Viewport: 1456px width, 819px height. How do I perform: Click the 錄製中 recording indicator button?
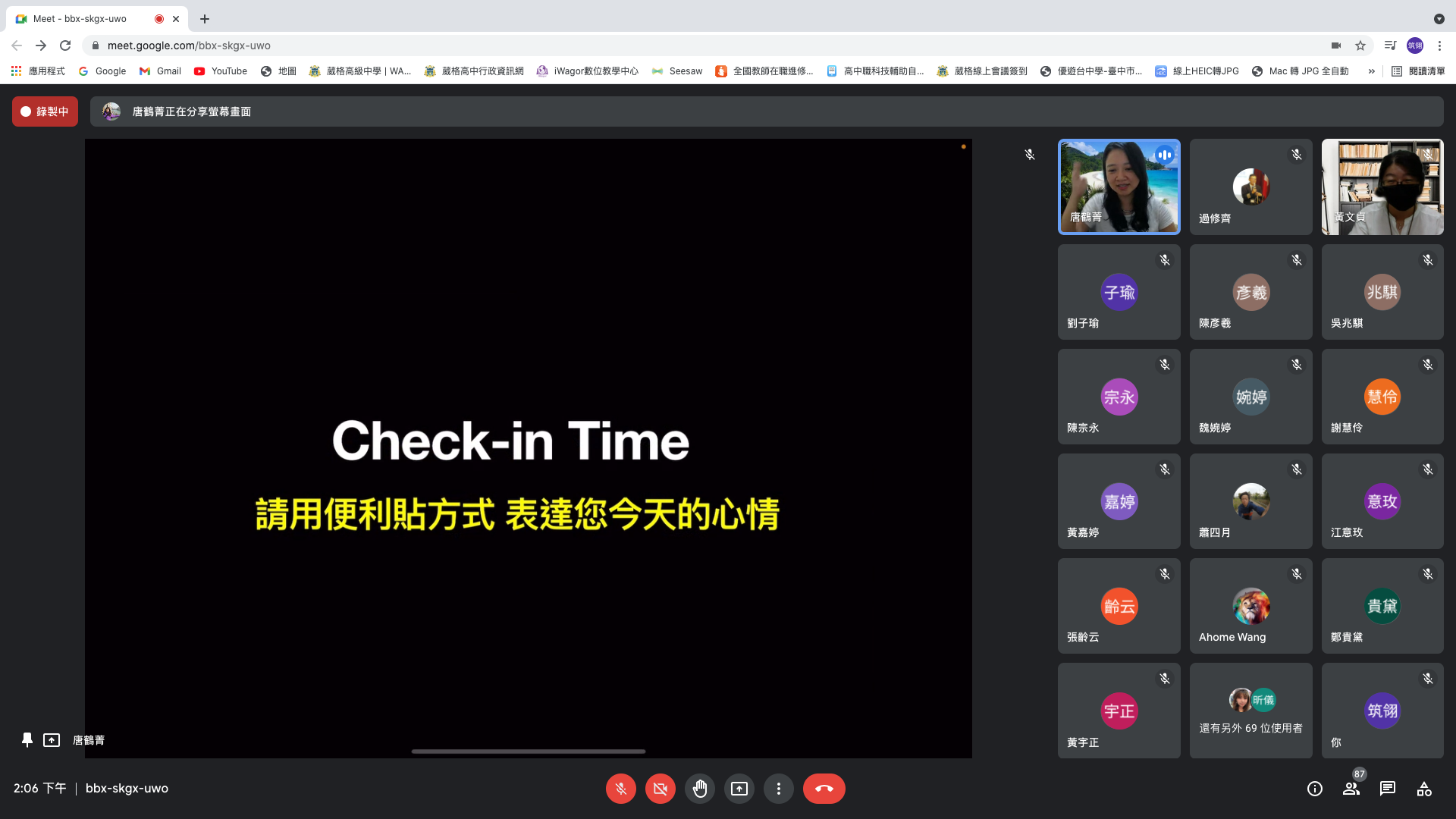(45, 111)
